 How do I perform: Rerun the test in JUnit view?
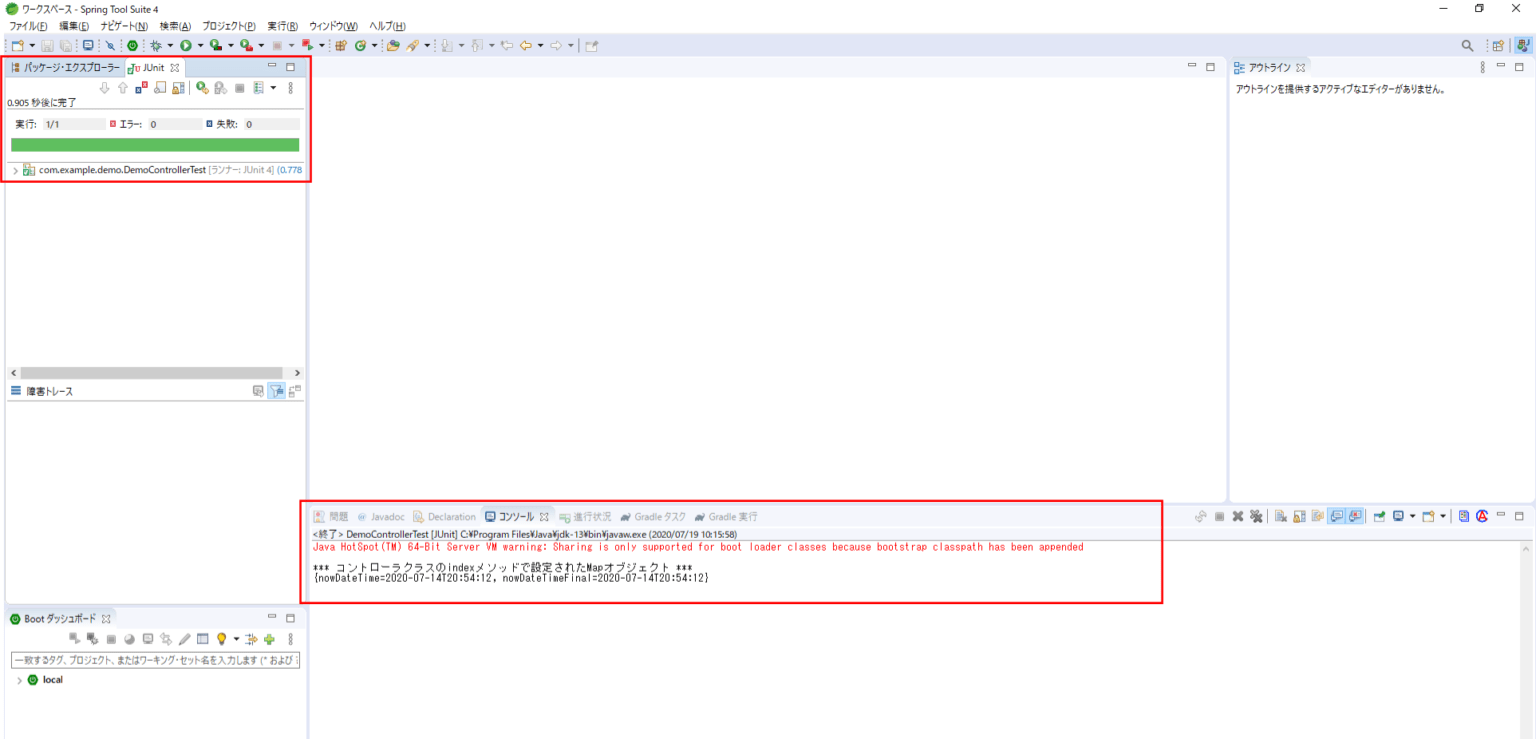tap(202, 88)
